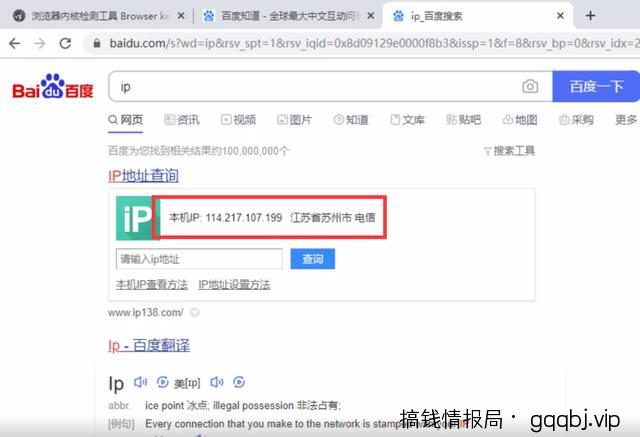Close the 百度知道 tab
Viewport: 640px width, 437px height.
tap(371, 16)
